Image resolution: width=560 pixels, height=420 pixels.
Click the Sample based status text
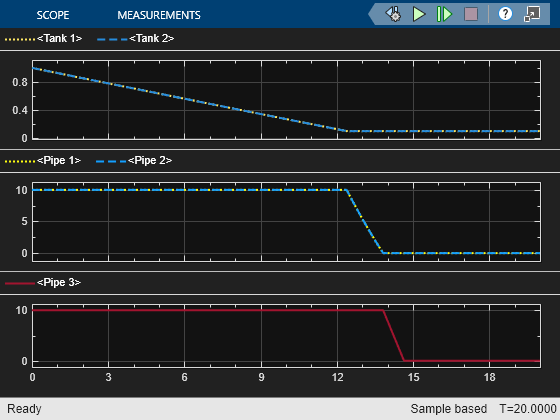coord(449,409)
